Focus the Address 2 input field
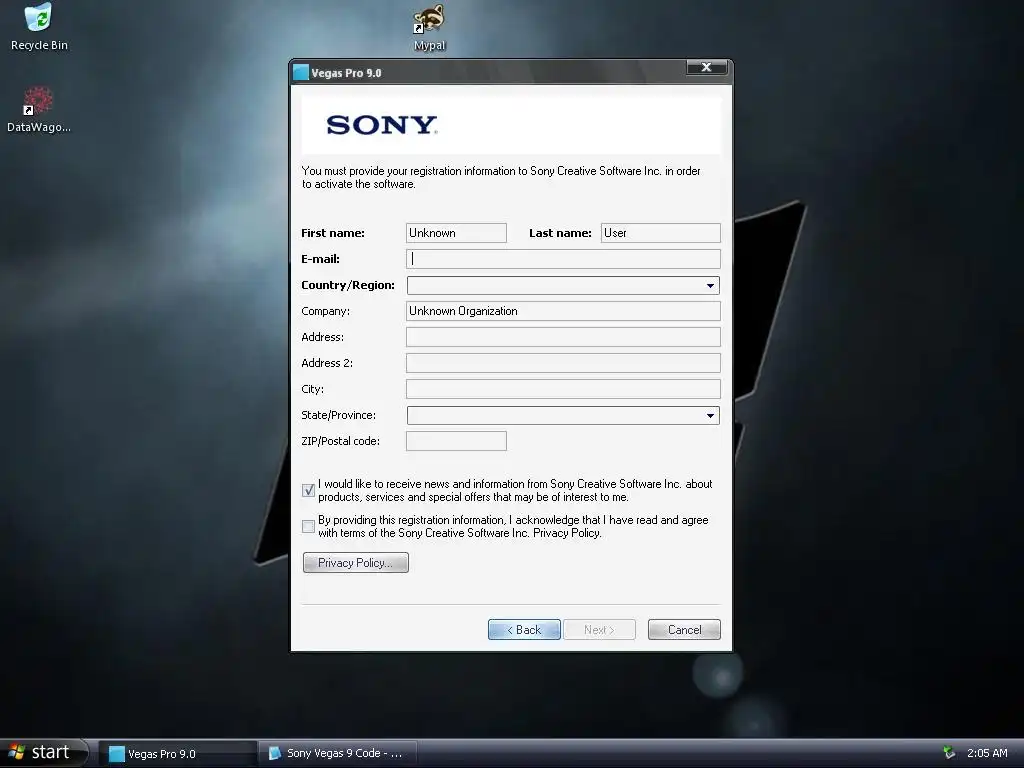Screen dimensions: 1024x768 [563, 363]
